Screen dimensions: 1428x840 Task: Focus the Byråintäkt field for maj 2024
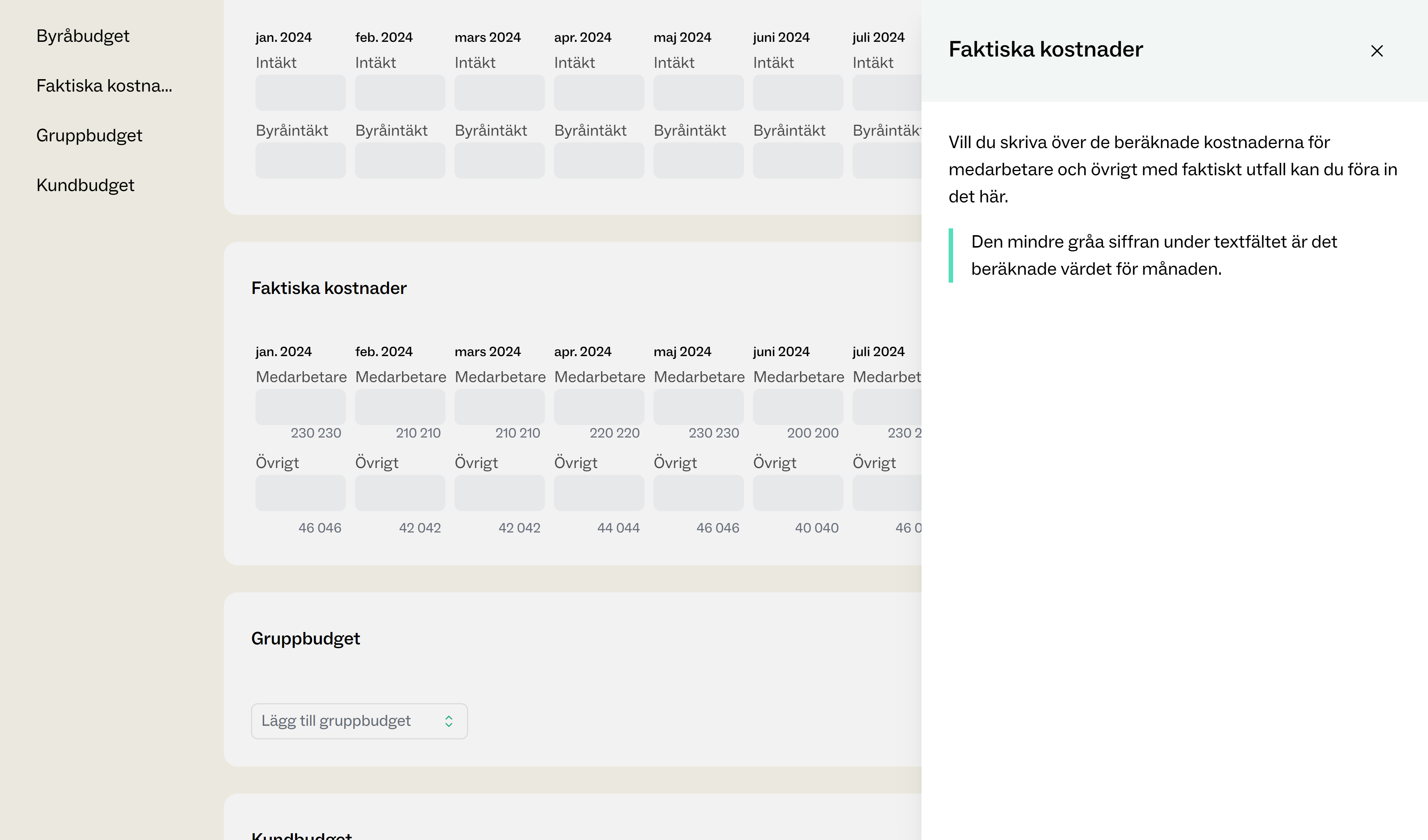click(x=698, y=161)
